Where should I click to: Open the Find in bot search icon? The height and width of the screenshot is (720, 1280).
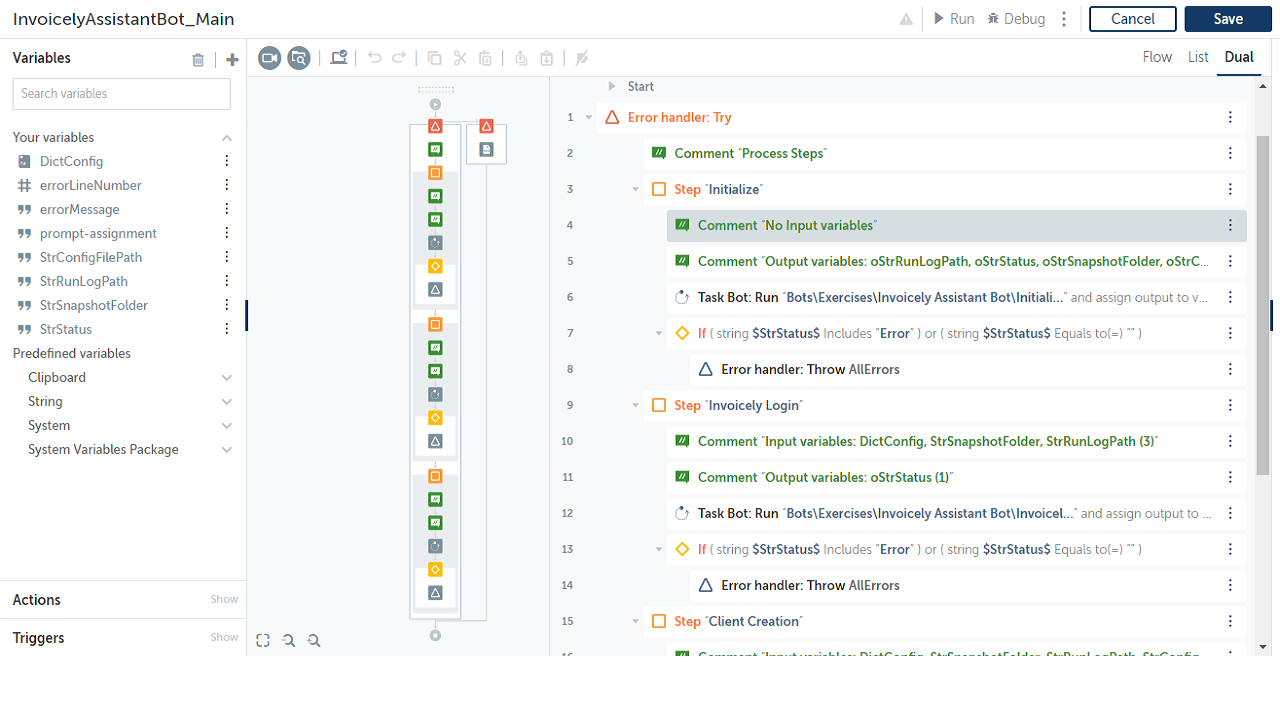pyautogui.click(x=298, y=58)
